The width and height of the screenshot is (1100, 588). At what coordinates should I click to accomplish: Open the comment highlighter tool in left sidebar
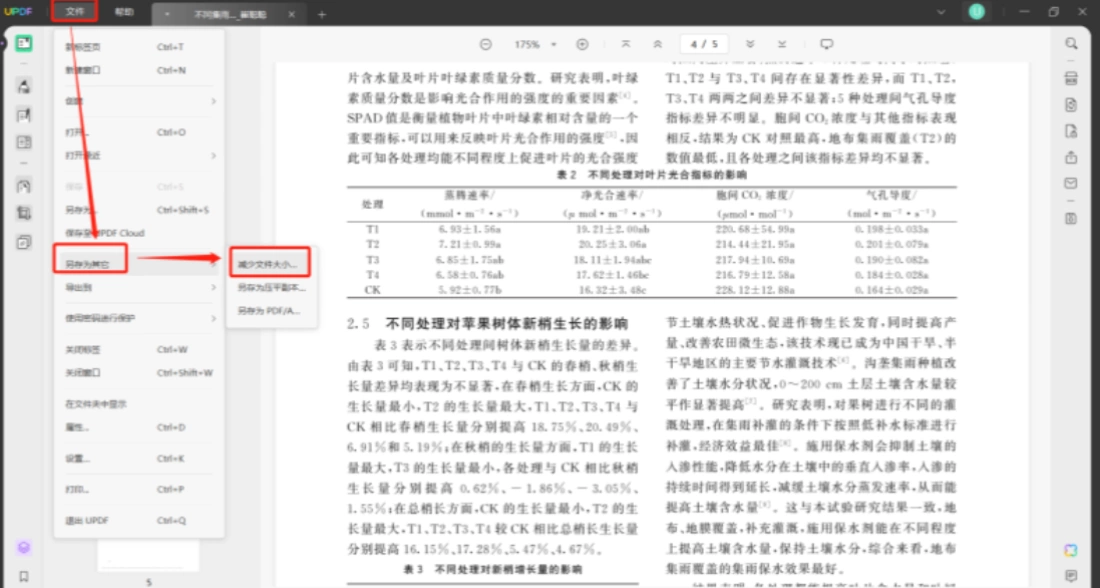coord(24,86)
